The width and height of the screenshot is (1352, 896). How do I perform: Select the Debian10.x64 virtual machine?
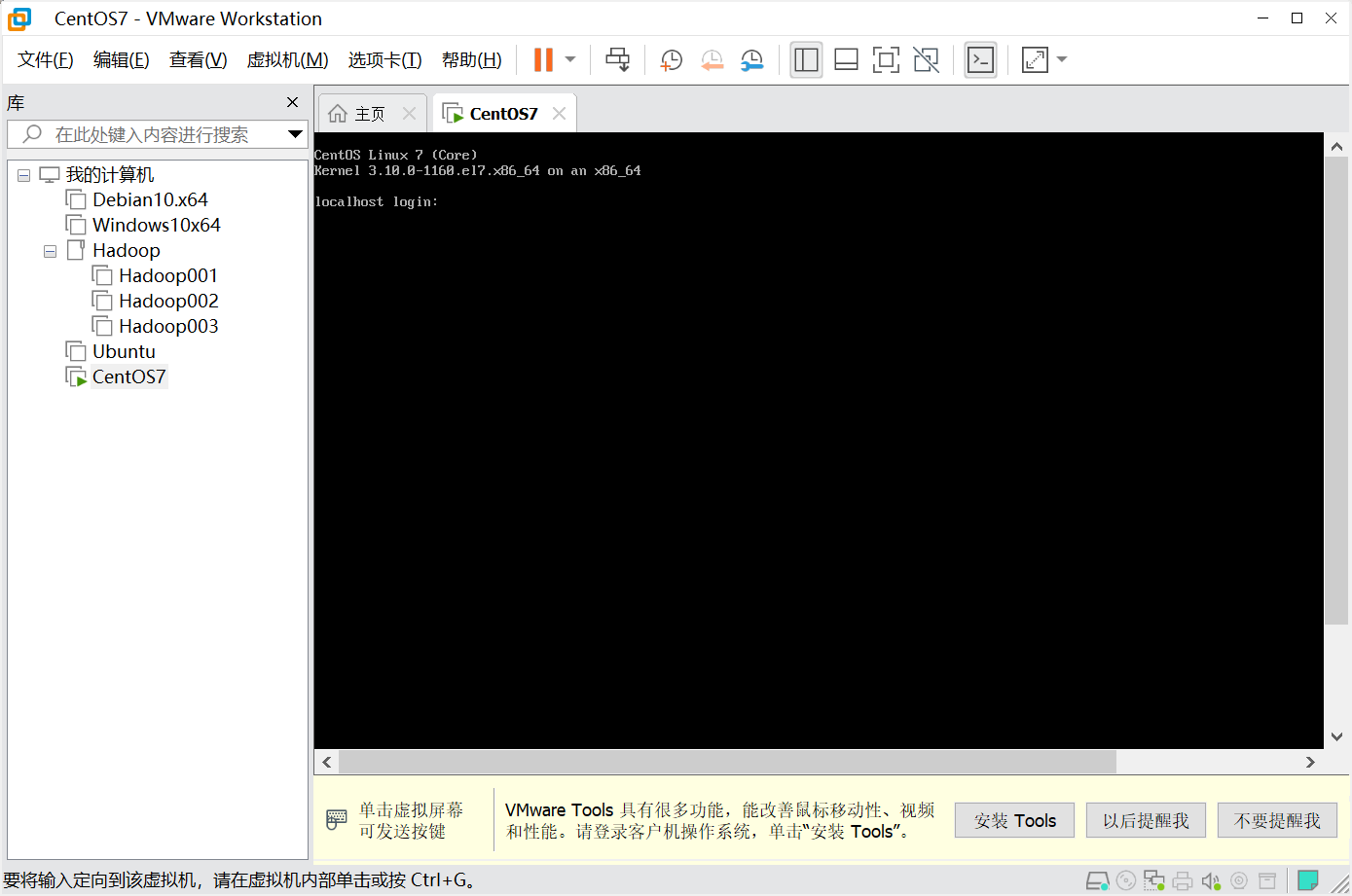(150, 199)
